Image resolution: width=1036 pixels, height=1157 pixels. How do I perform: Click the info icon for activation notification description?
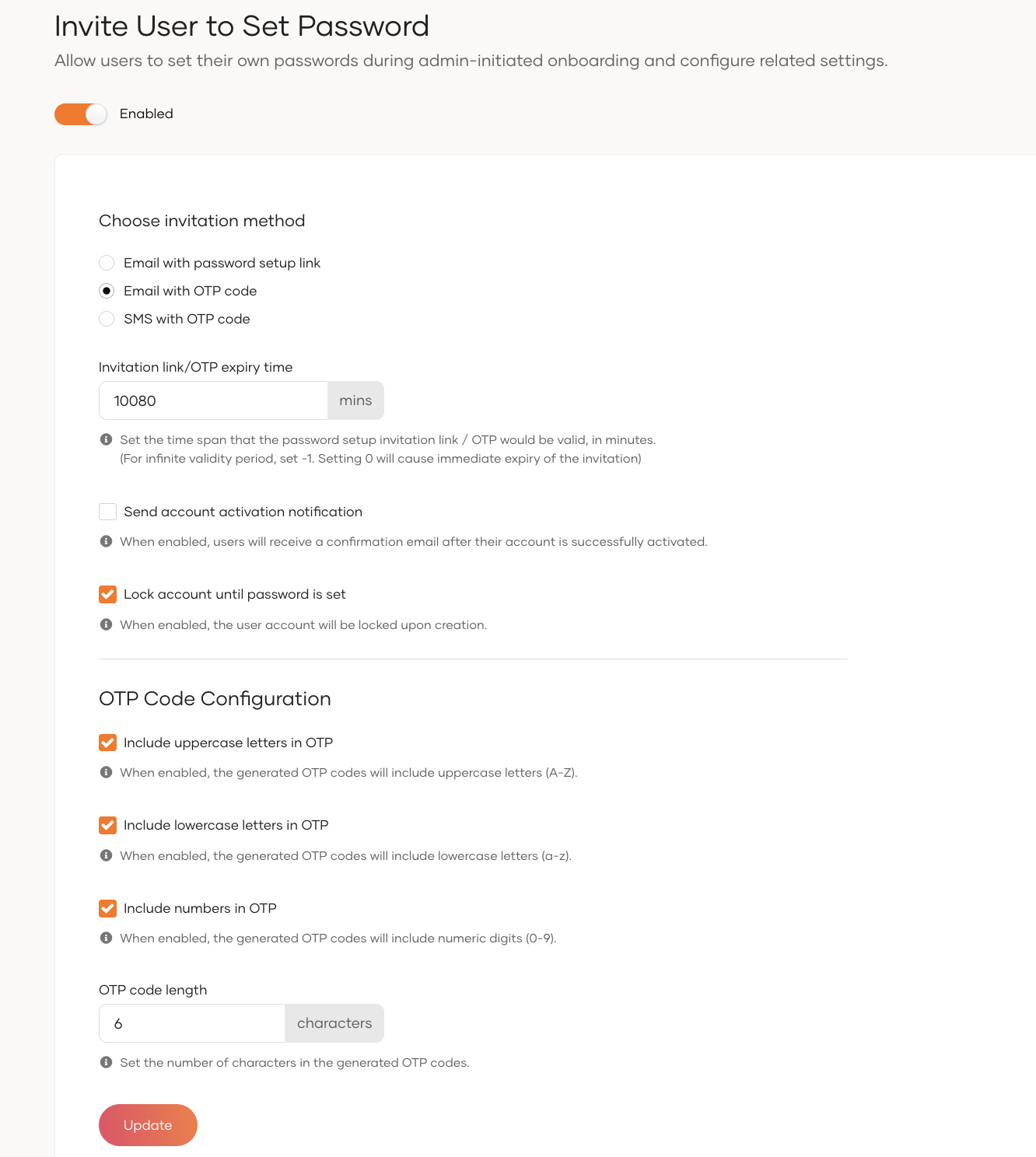click(107, 541)
